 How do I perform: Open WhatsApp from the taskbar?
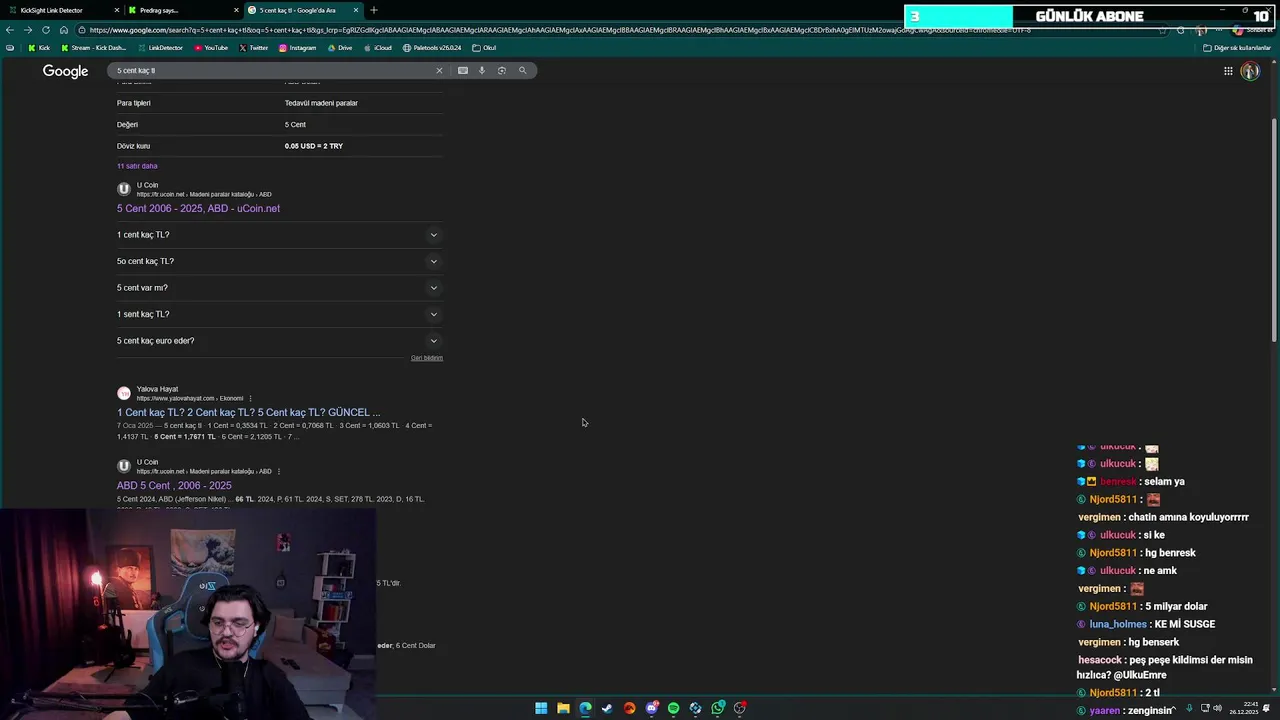point(718,708)
